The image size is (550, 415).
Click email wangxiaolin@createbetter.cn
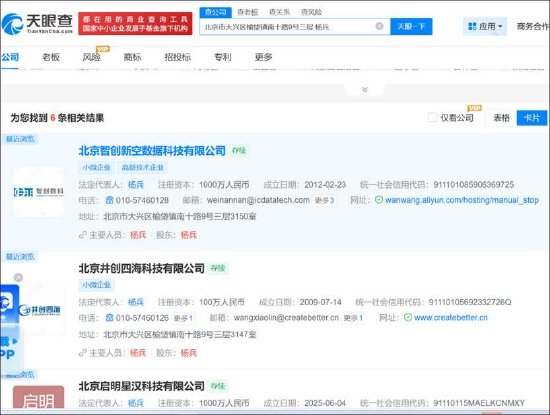pos(286,318)
